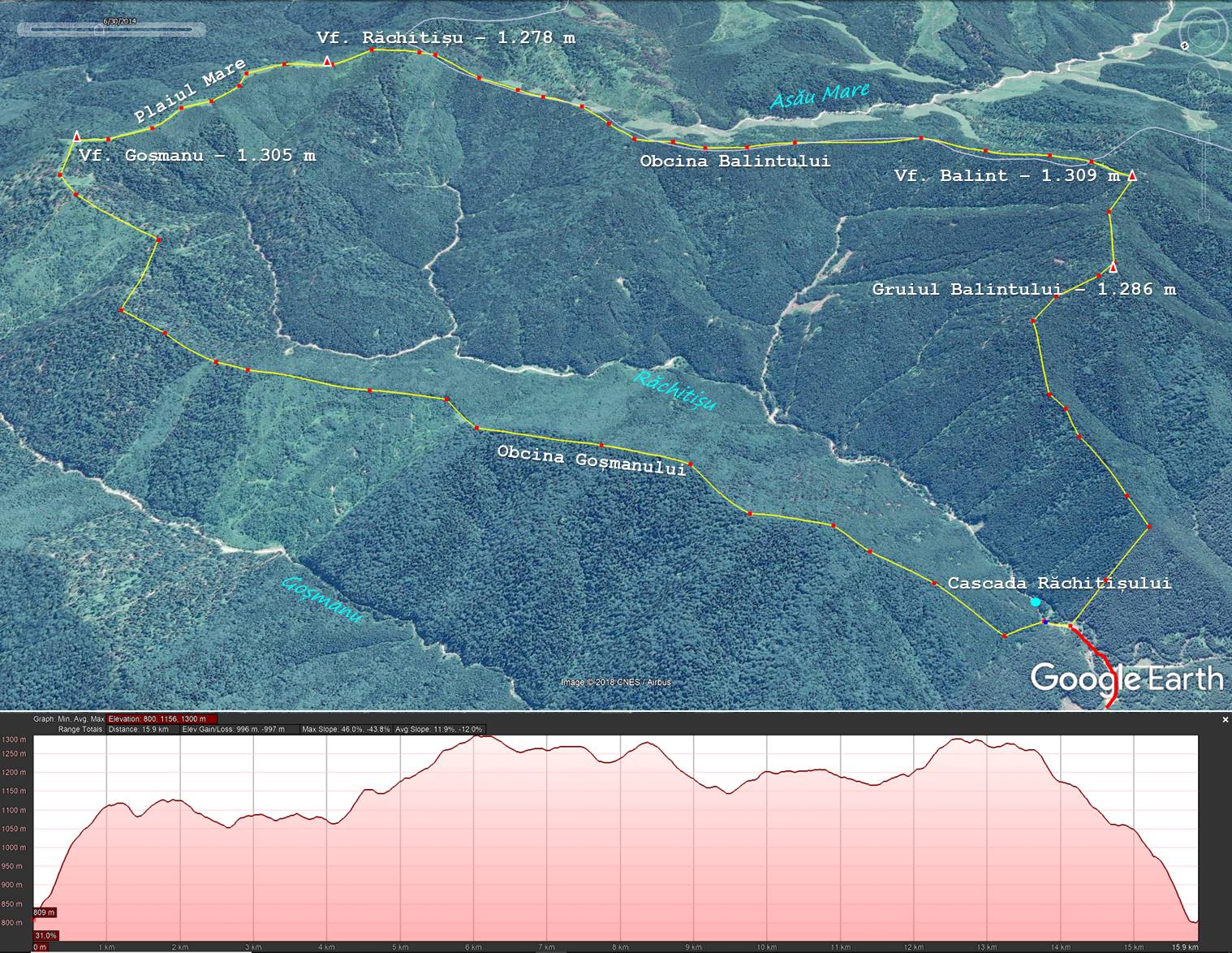Click the Gruiul Balintului triangle marker

(x=1114, y=268)
